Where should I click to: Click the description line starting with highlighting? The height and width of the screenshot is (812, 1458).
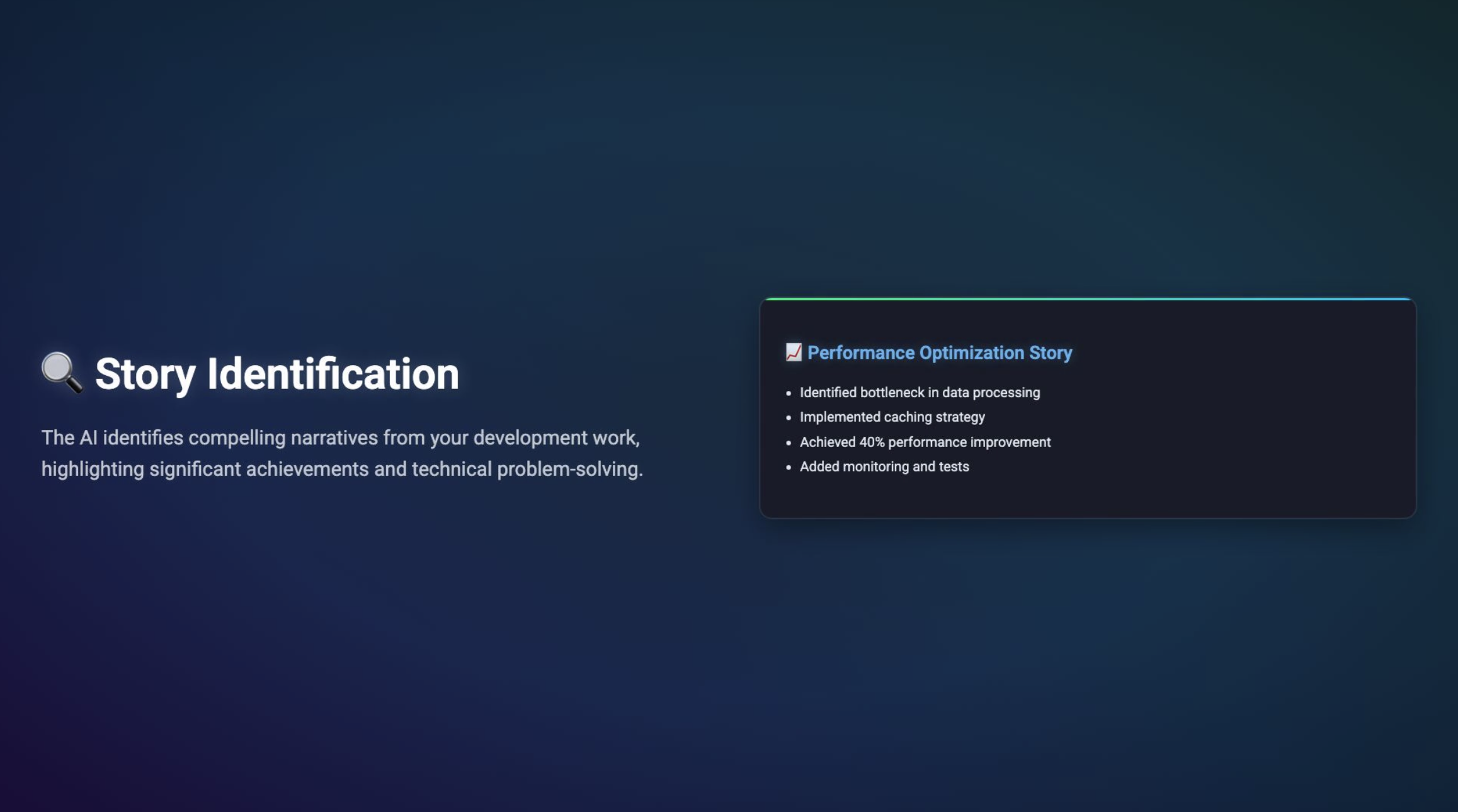click(x=341, y=470)
